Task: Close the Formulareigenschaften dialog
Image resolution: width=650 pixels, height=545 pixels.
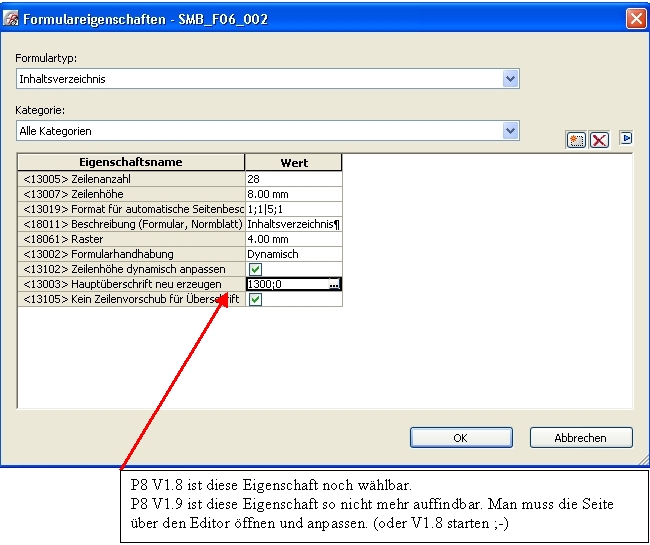Action: pos(636,19)
